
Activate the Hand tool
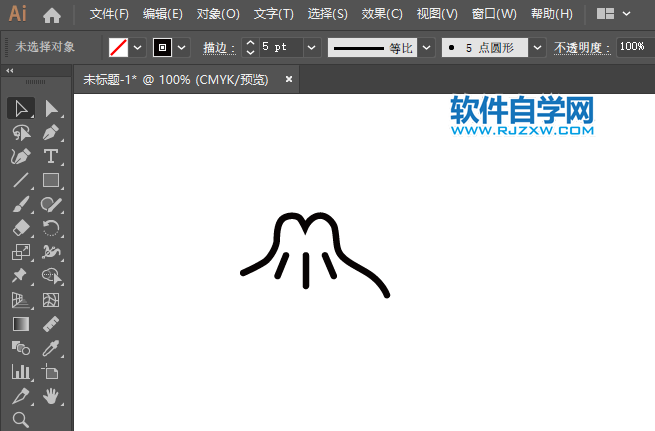coord(51,396)
